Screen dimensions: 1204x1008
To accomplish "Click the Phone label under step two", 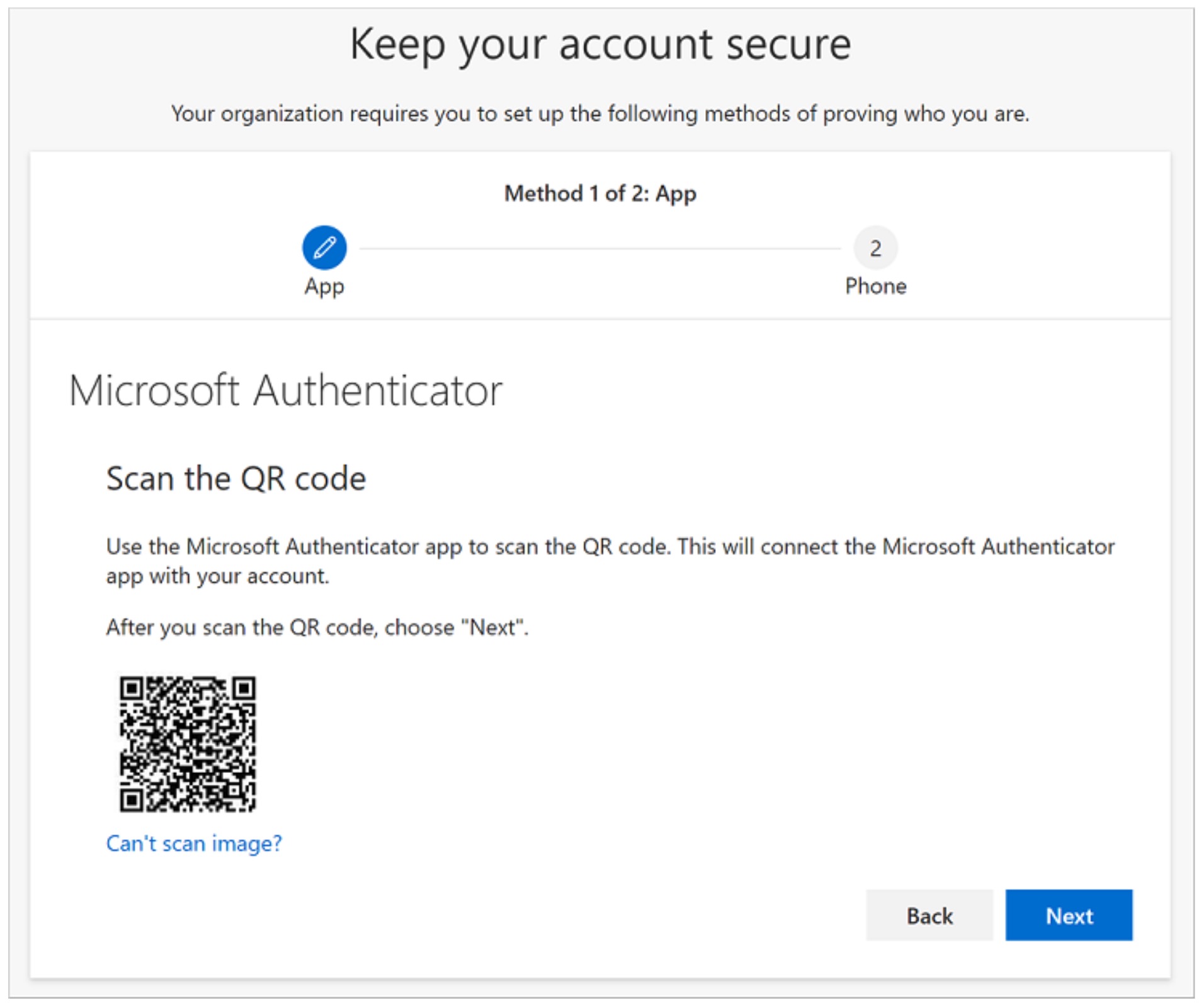I will coord(876,287).
